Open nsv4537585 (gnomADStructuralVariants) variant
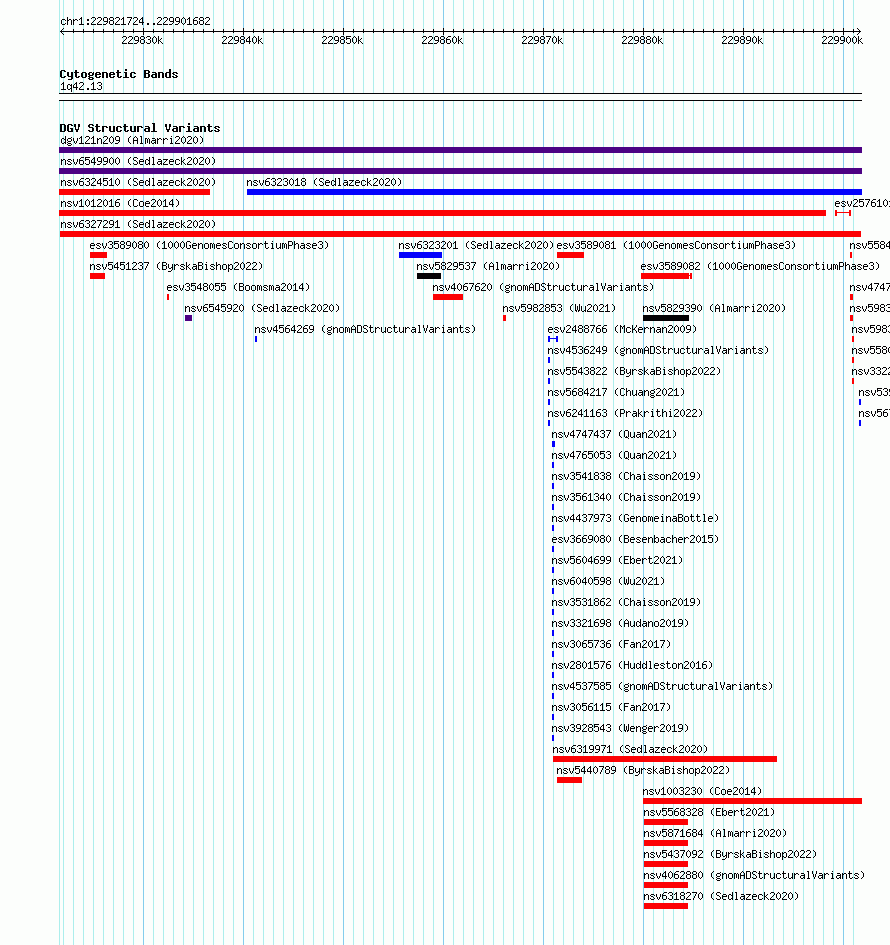Viewport: 890px width, 945px height. point(662,688)
